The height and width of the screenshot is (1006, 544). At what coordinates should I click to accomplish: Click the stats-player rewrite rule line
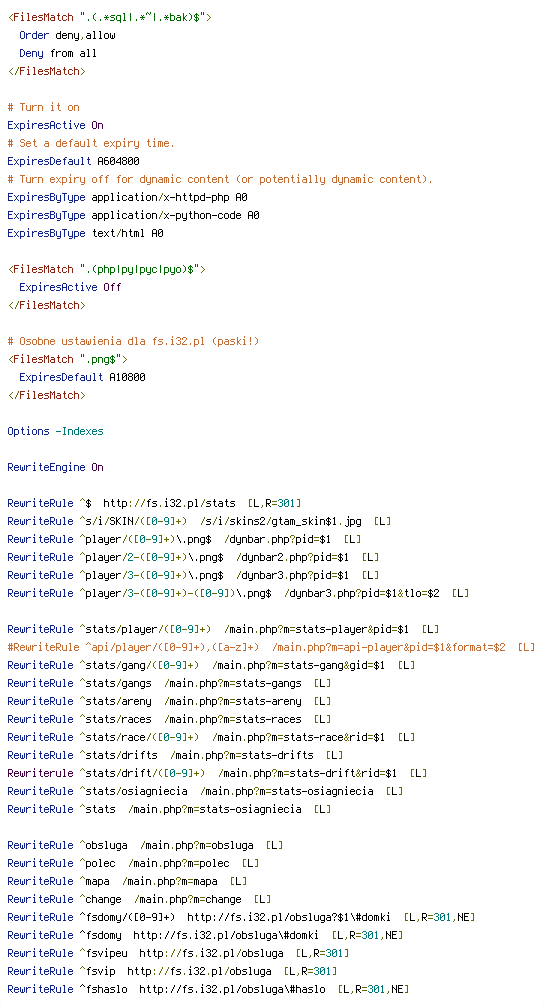(224, 629)
